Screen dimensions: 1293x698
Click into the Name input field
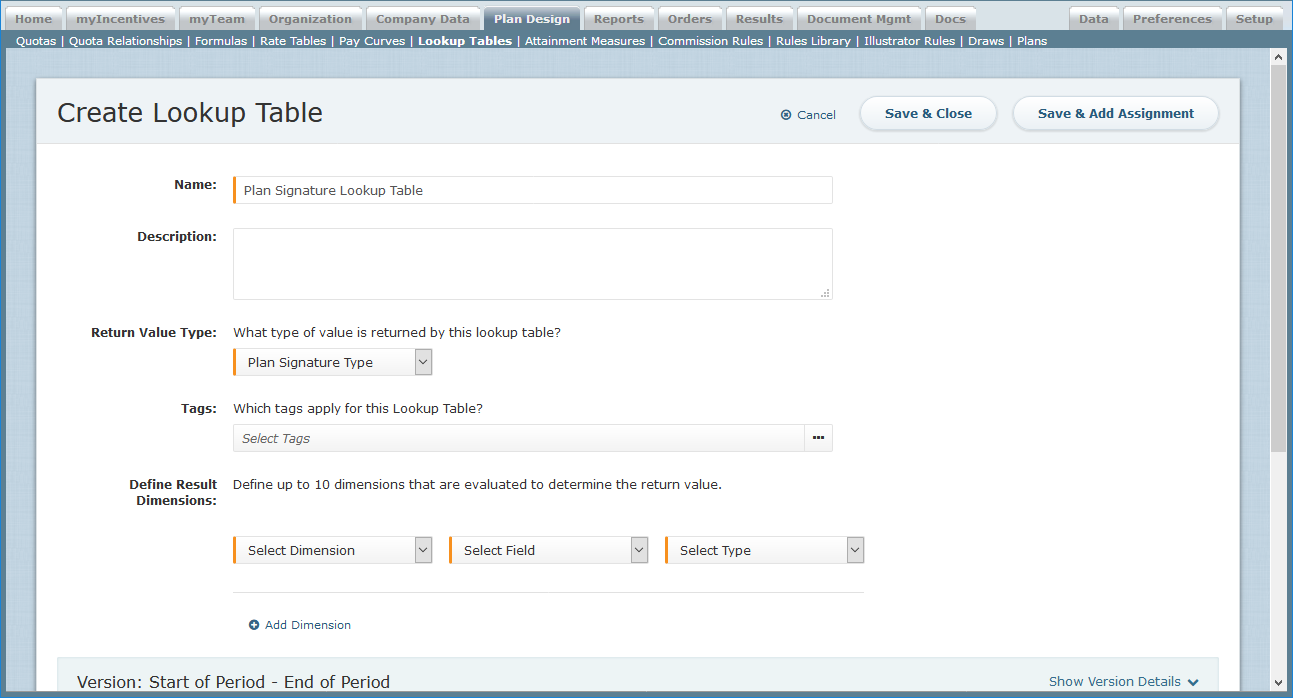[x=533, y=190]
